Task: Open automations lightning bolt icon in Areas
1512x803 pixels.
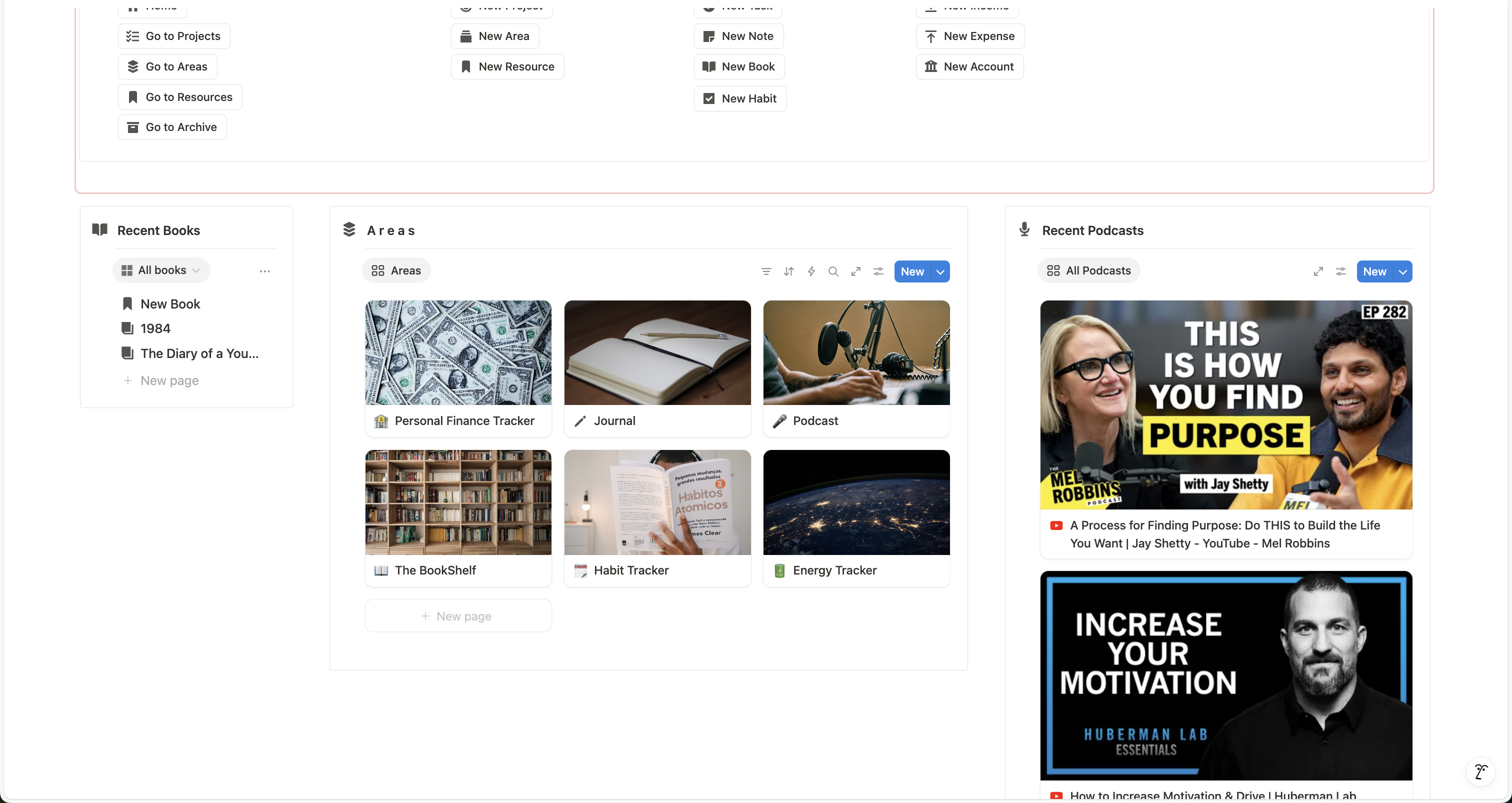Action: [x=811, y=271]
